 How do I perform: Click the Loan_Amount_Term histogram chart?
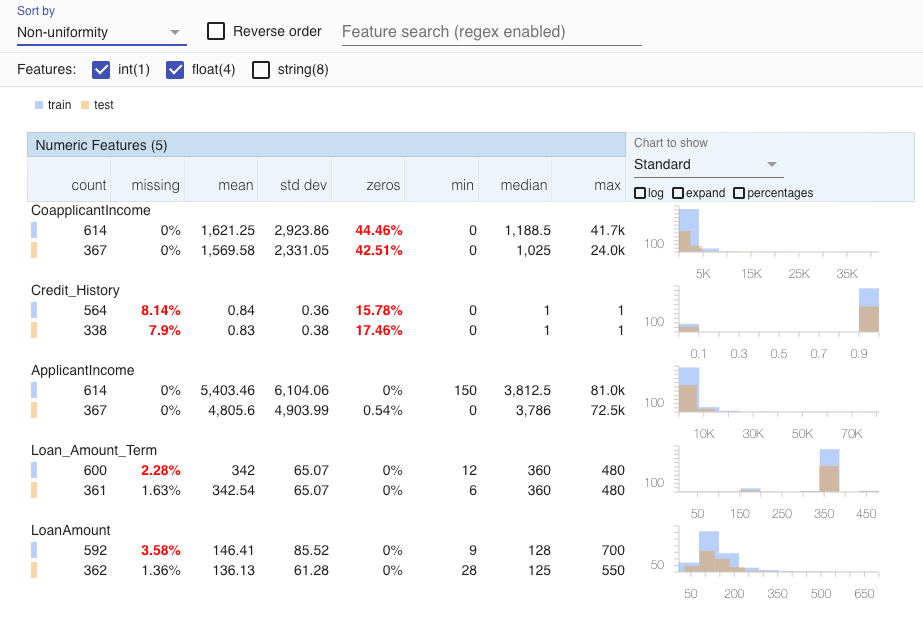point(778,471)
